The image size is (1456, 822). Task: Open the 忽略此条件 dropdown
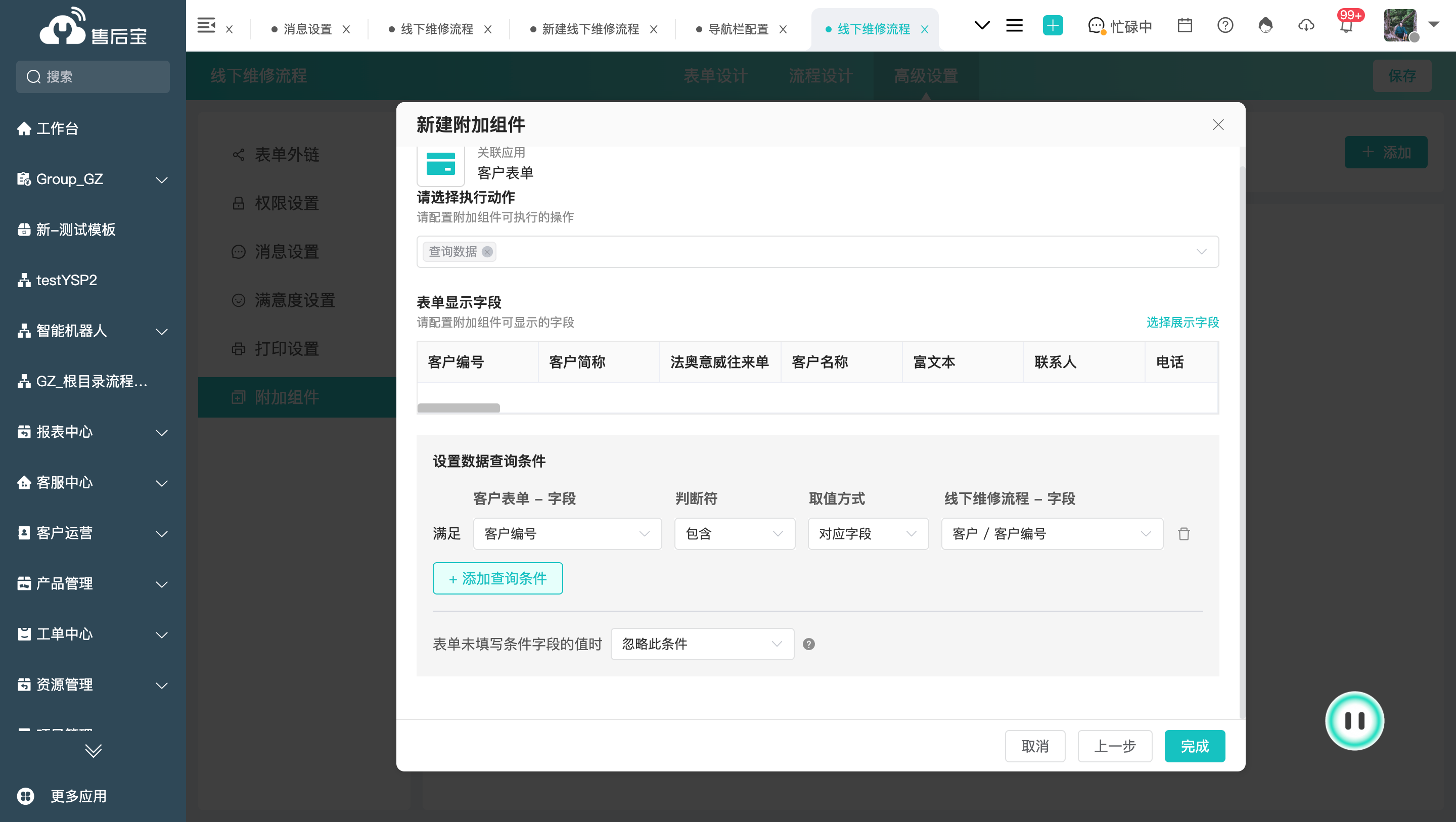pos(703,645)
